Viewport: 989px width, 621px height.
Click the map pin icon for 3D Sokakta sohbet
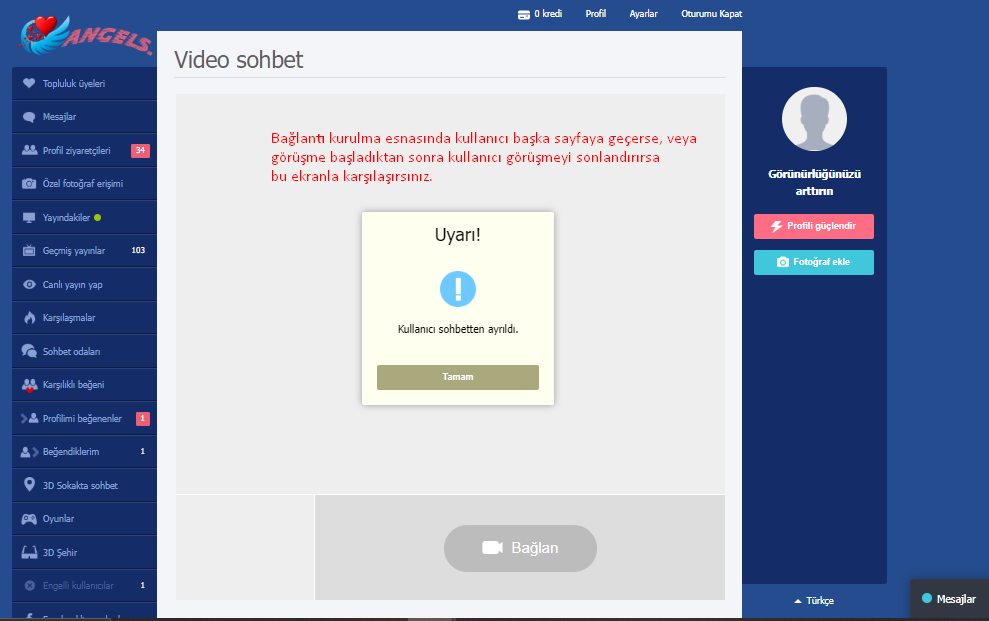29,485
